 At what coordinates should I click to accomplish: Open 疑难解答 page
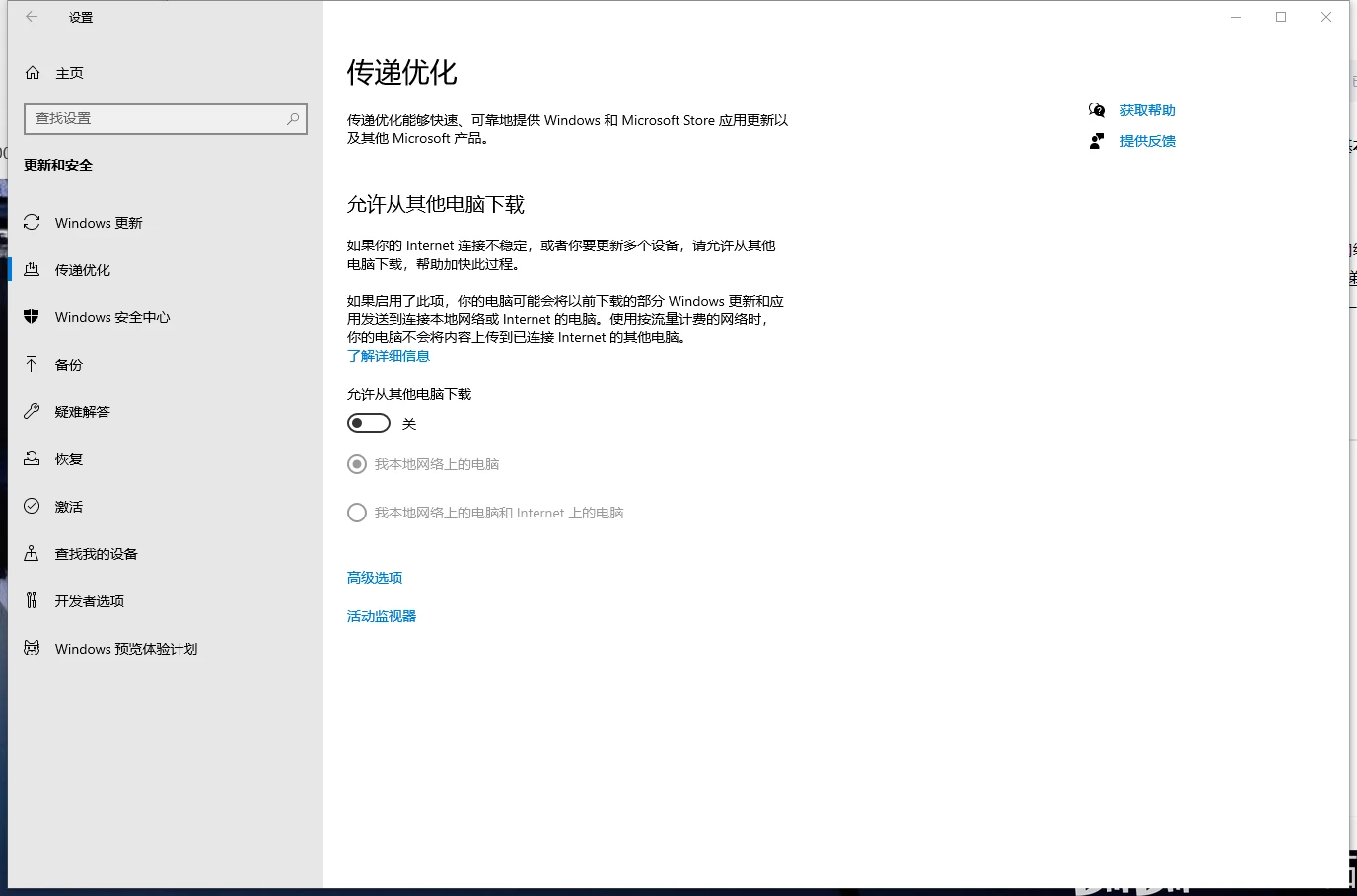click(x=166, y=412)
